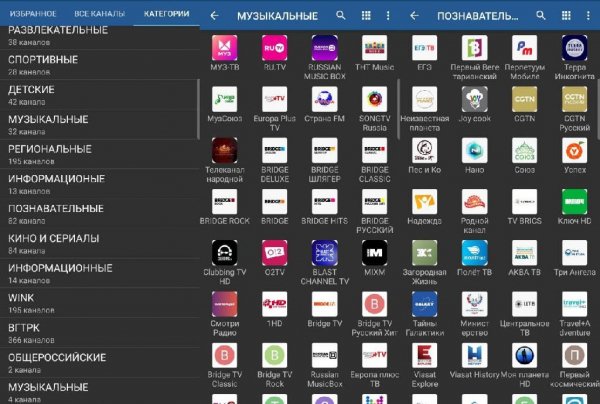The height and width of the screenshot is (404, 600).
Task: Open the РЕГИОНАЛЬНЫЕ category
Action: click(99, 155)
